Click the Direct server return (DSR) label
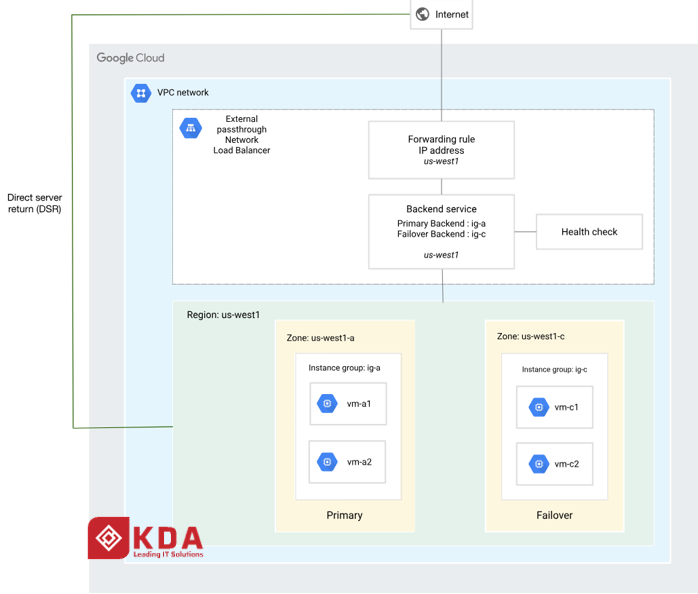Screen dimensions: 698x594 click(x=34, y=203)
